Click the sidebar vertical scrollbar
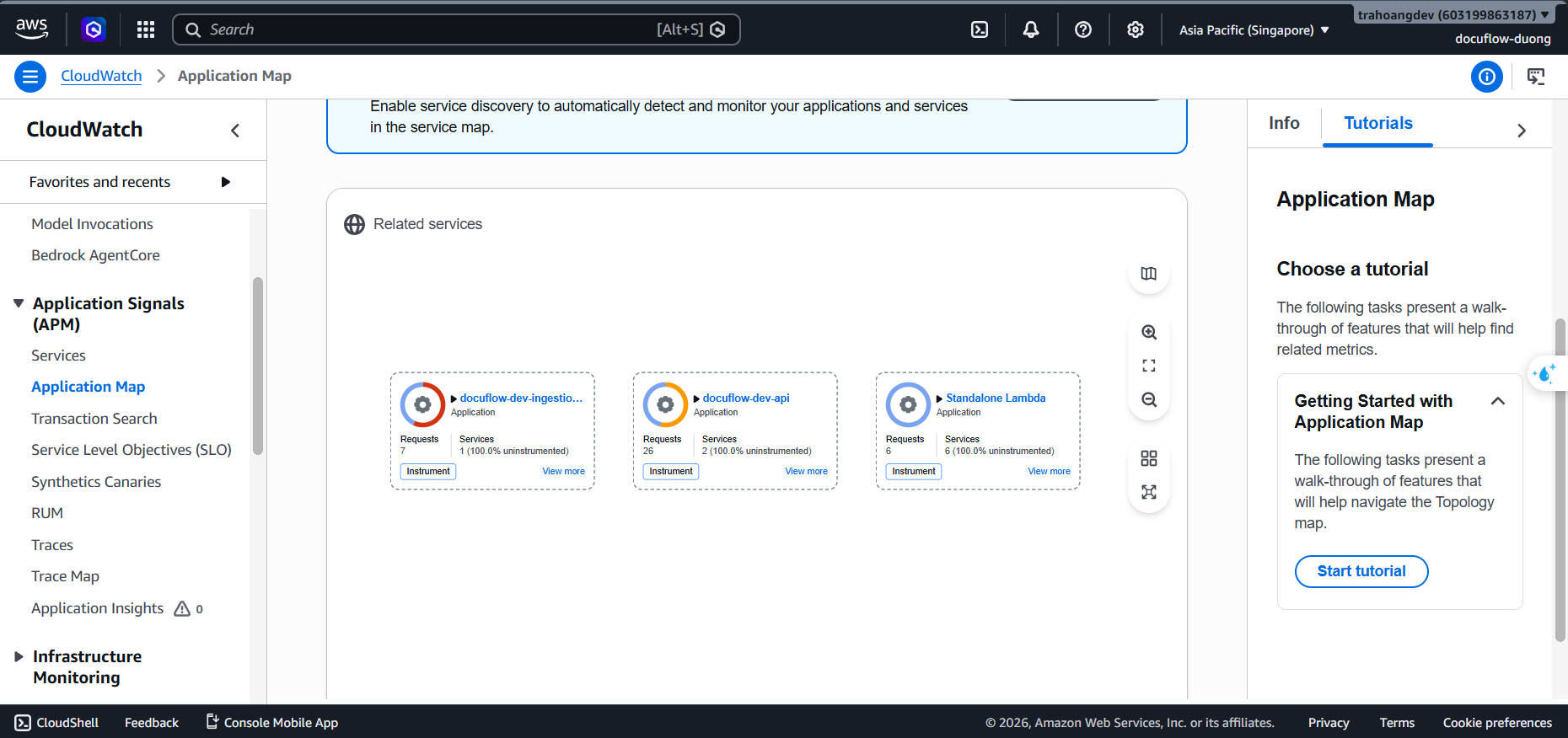This screenshot has height=738, width=1568. click(x=258, y=366)
